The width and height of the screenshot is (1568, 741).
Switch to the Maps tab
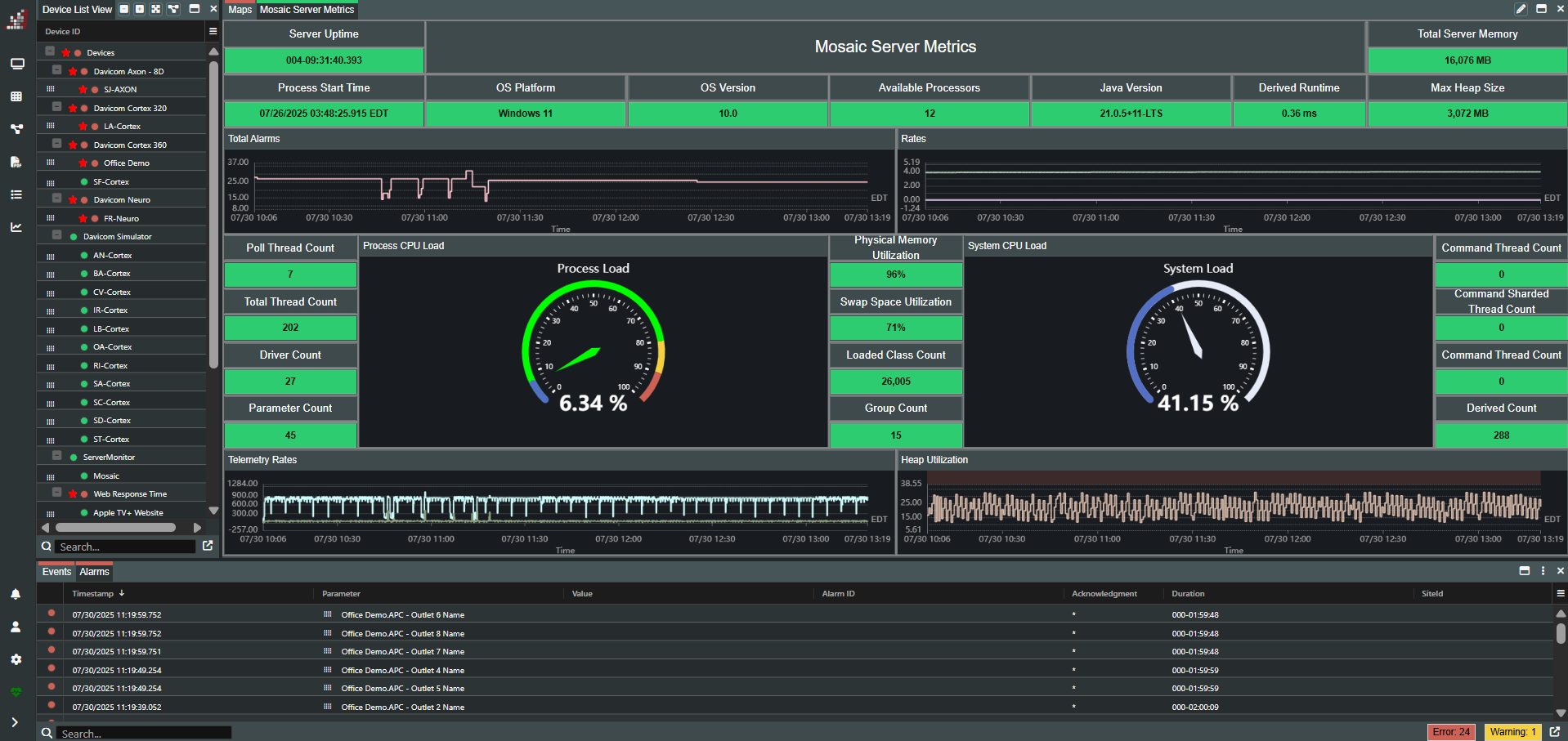(x=240, y=10)
